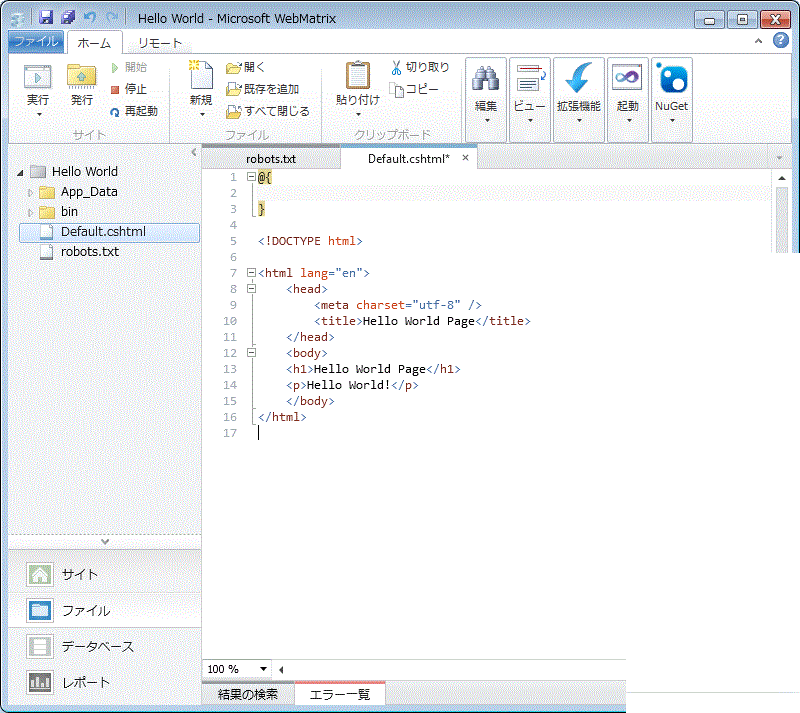Click the vertical scrollbar up arrow
Viewport: 800px width, 713px height.
pyautogui.click(x=782, y=179)
